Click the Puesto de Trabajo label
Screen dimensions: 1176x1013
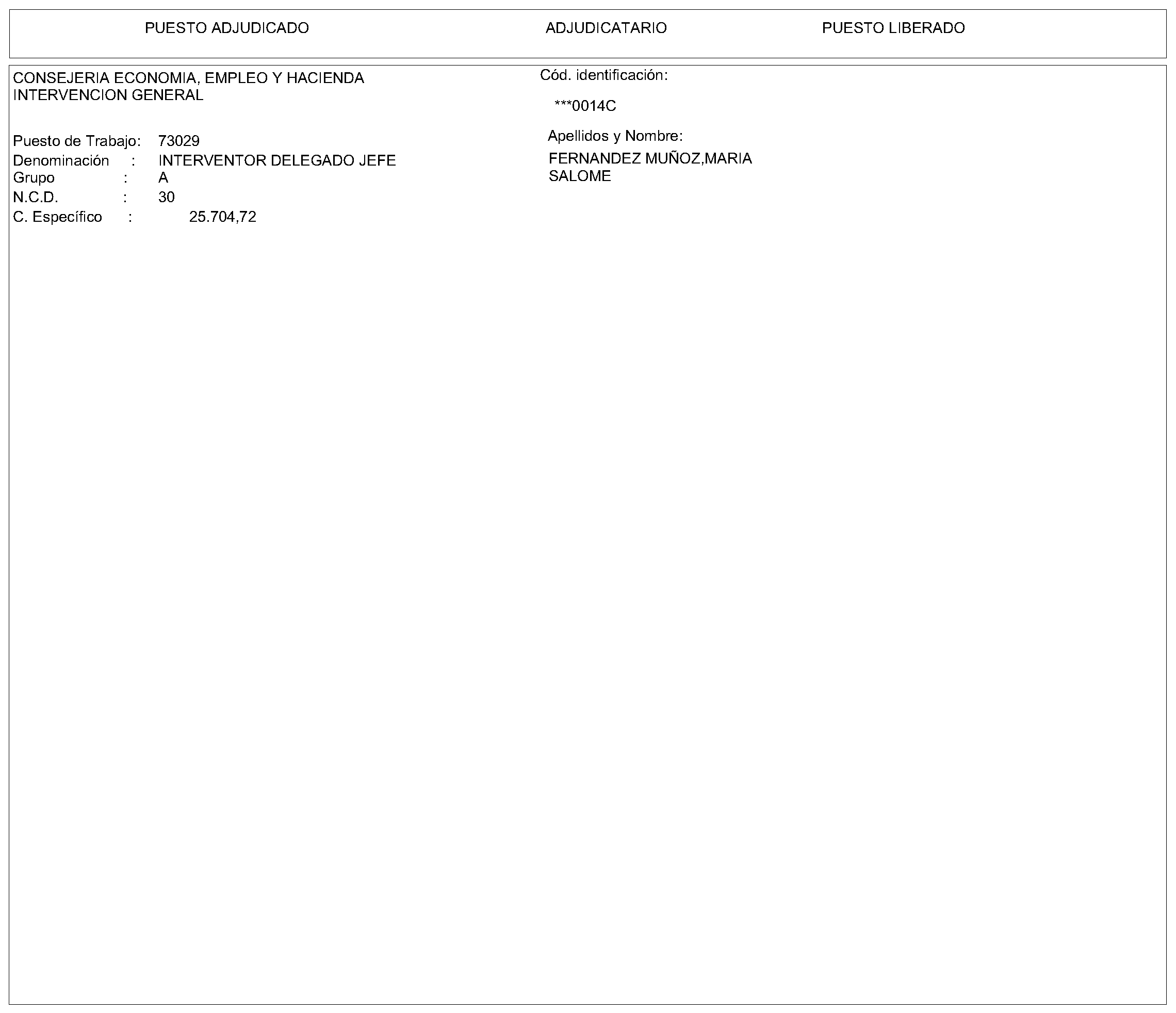[x=77, y=141]
